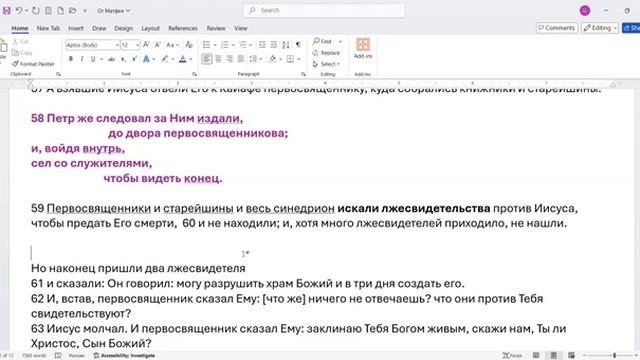Click the Replace button
The width and height of the screenshot is (640, 360).
pos(326,53)
